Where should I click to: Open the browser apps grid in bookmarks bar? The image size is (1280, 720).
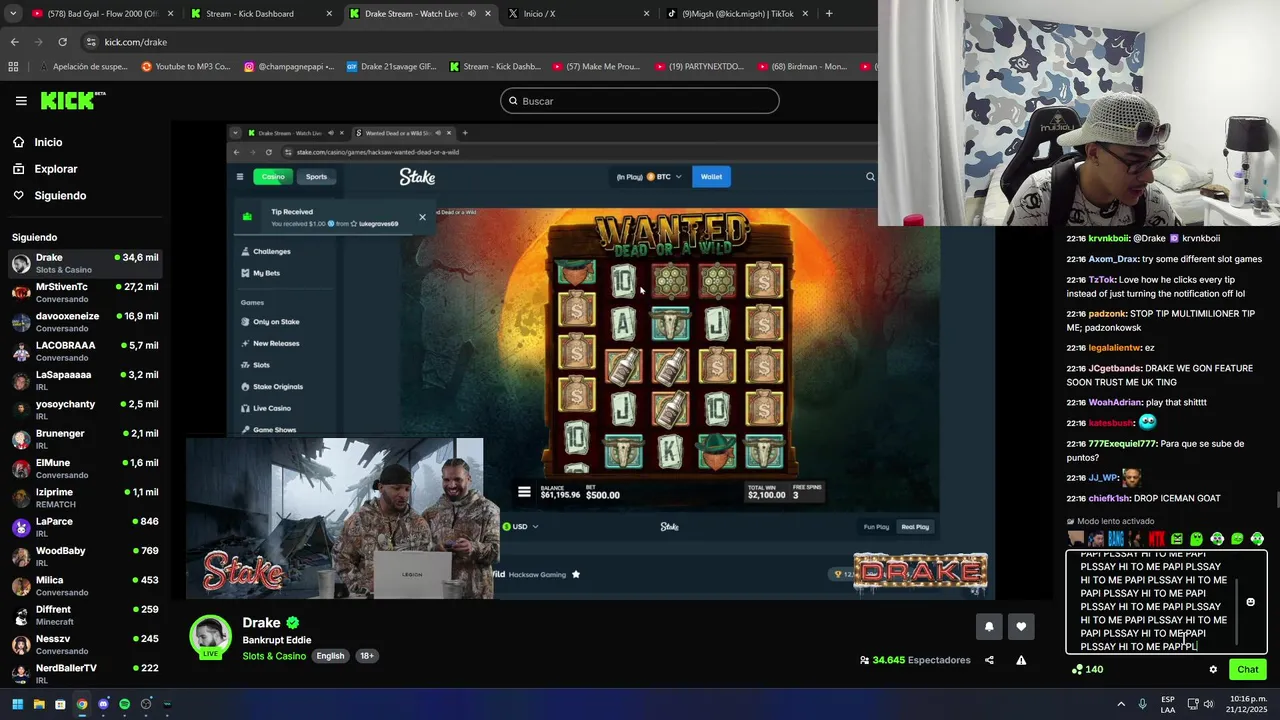13,67
